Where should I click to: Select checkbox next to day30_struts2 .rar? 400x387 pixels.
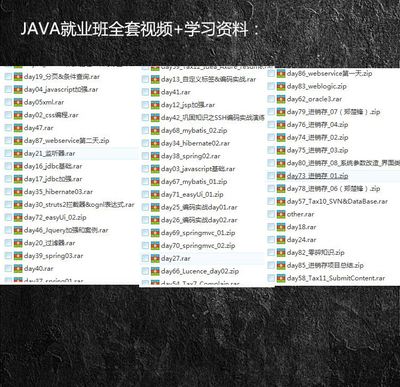[x=8, y=205]
